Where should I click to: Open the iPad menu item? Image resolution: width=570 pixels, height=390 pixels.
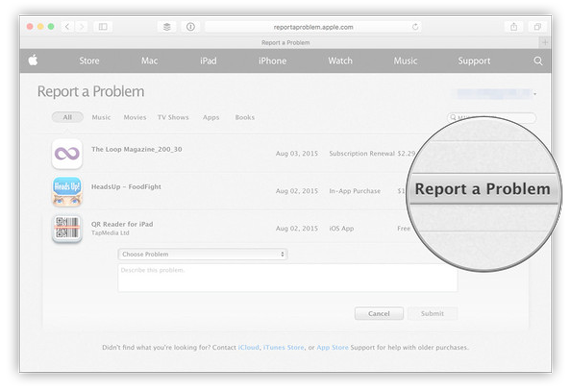click(208, 61)
